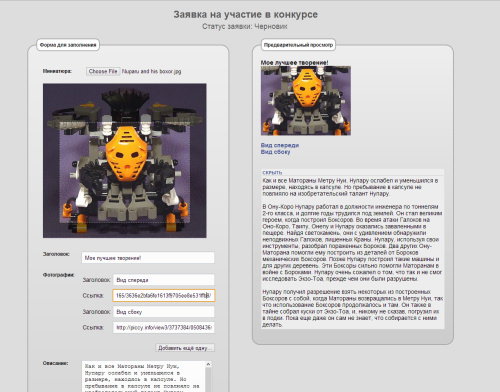Focus the 'Мое лучшее творение!' title field
The width and height of the screenshot is (500, 392).
[148, 258]
